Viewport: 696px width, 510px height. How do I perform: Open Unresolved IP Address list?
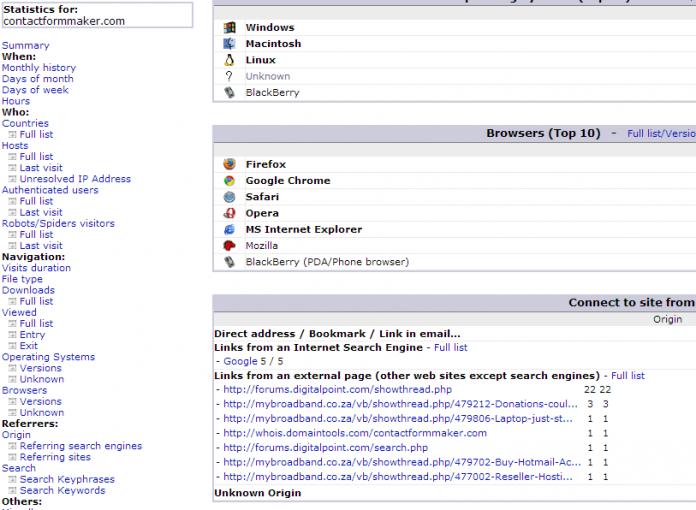75,178
